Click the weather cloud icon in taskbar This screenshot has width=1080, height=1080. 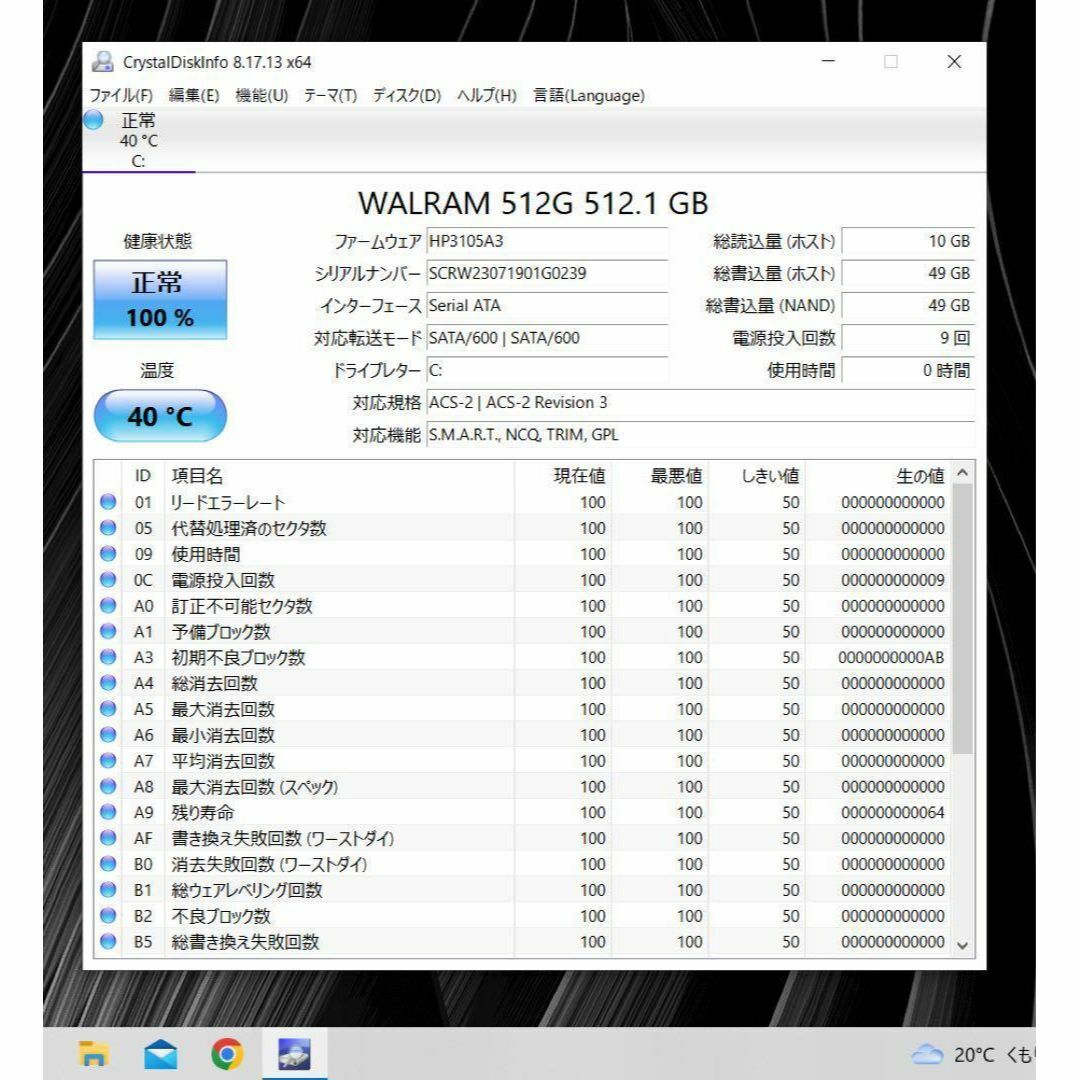(927, 1054)
